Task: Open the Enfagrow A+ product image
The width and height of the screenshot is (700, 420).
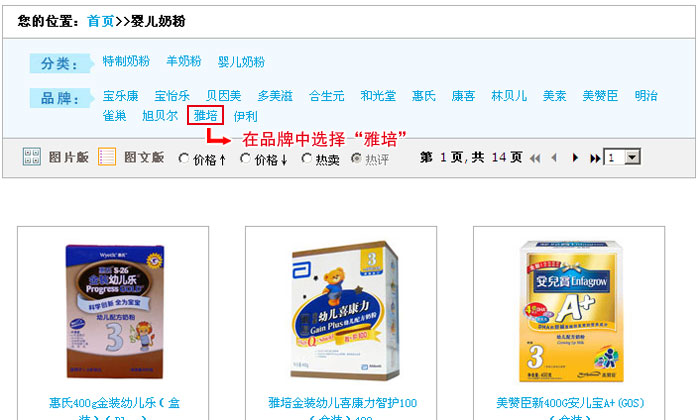Action: (x=571, y=312)
